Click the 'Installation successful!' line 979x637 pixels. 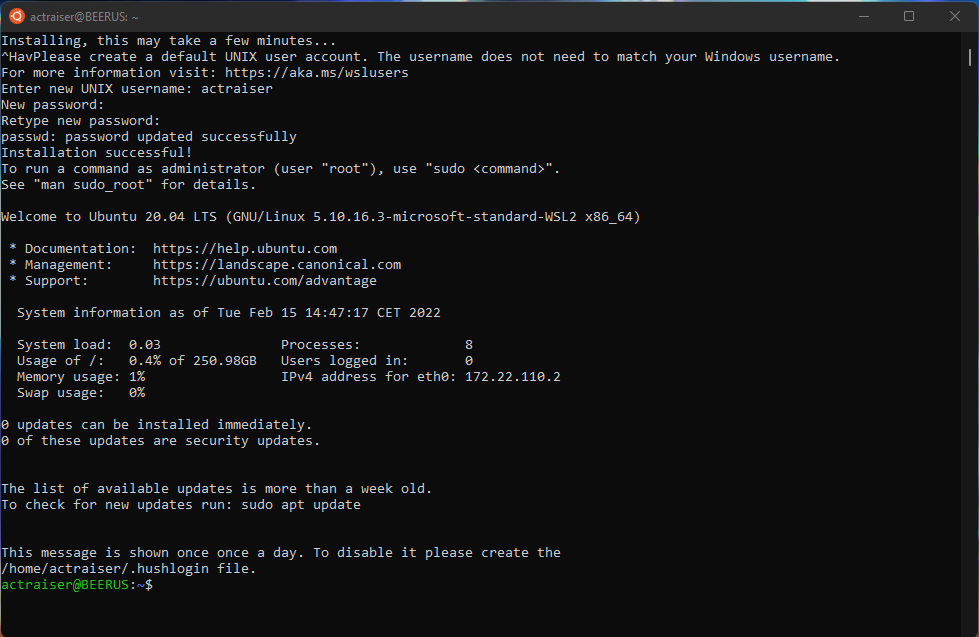tap(97, 152)
